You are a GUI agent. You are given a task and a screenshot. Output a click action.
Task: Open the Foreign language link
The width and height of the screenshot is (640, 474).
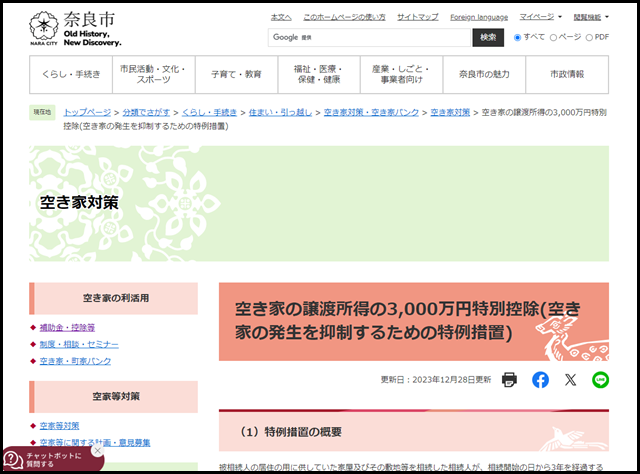pos(479,17)
